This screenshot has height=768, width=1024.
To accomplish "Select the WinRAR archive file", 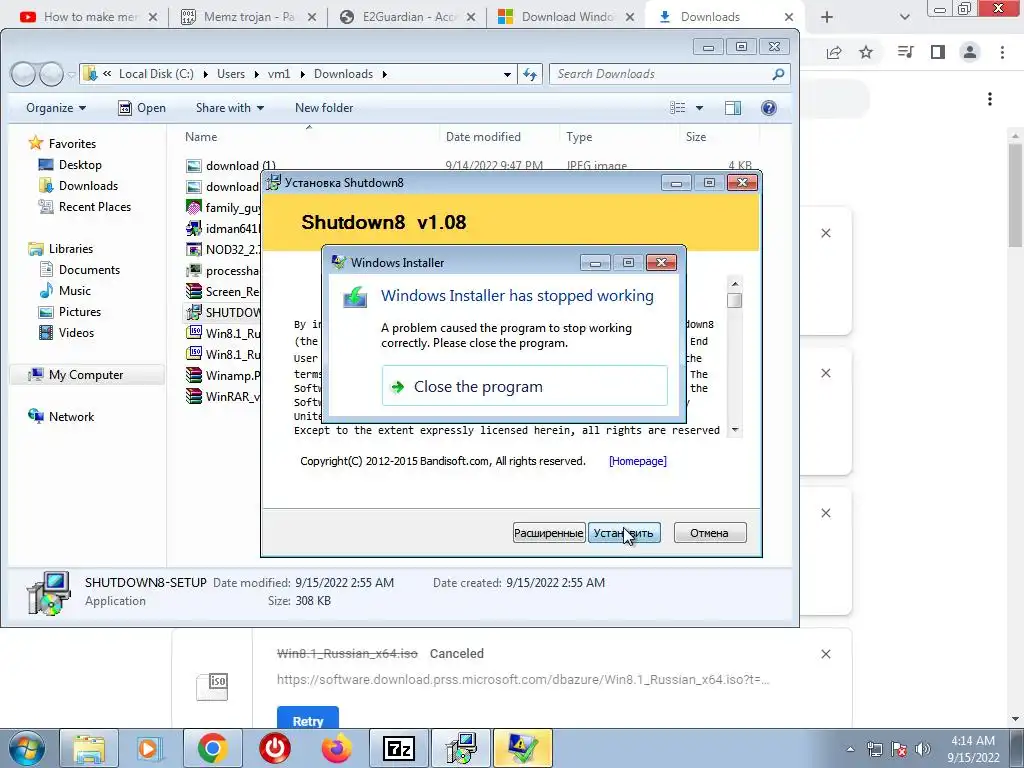I will point(223,396).
